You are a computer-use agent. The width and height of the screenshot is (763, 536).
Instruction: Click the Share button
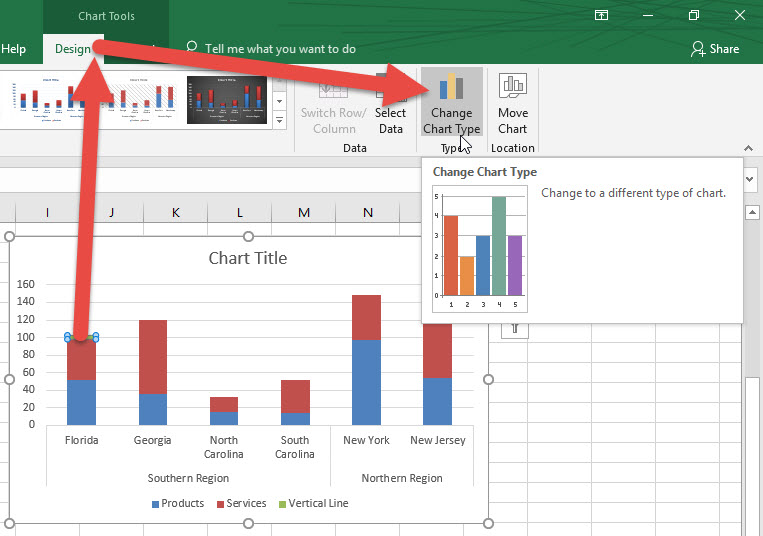click(x=715, y=48)
